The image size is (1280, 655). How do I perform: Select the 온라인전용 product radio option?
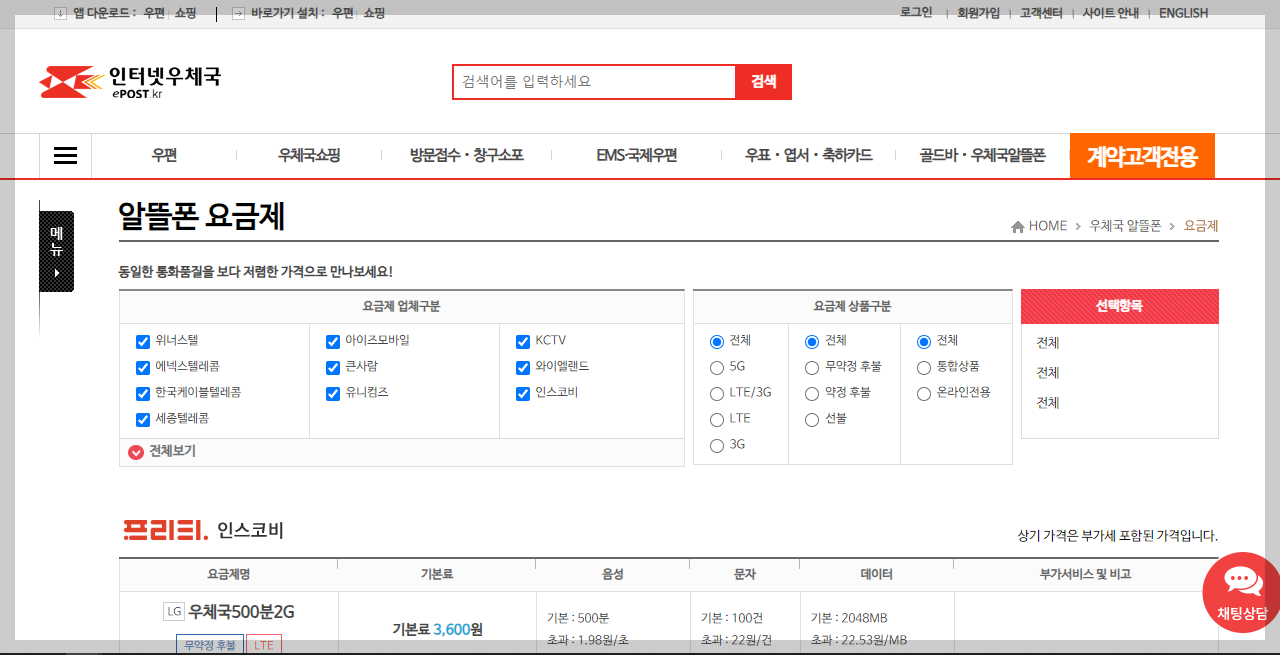pyautogui.click(x=923, y=393)
